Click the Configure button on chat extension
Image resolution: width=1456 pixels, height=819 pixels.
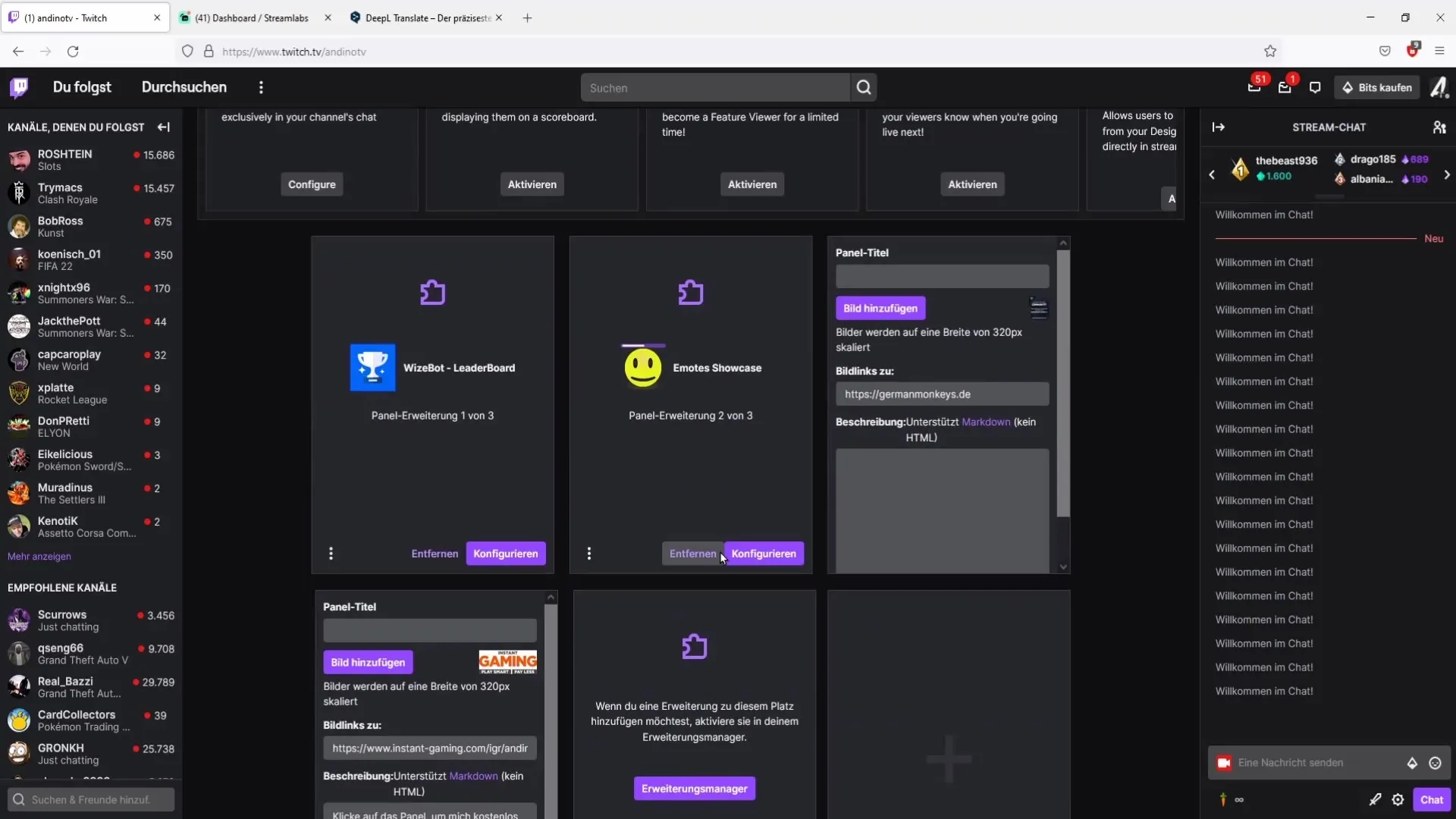tap(312, 184)
